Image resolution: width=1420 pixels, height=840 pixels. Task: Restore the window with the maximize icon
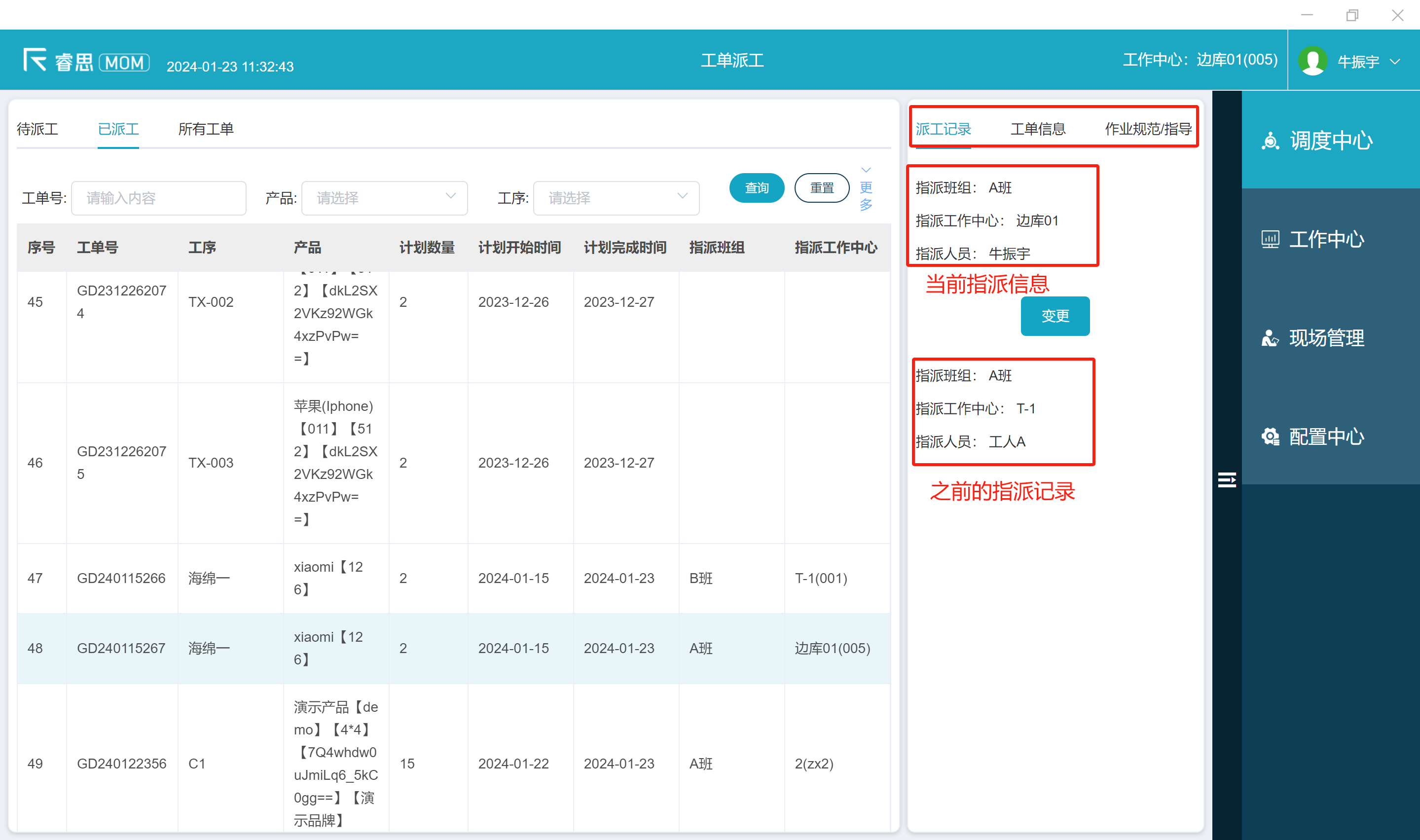point(1351,15)
